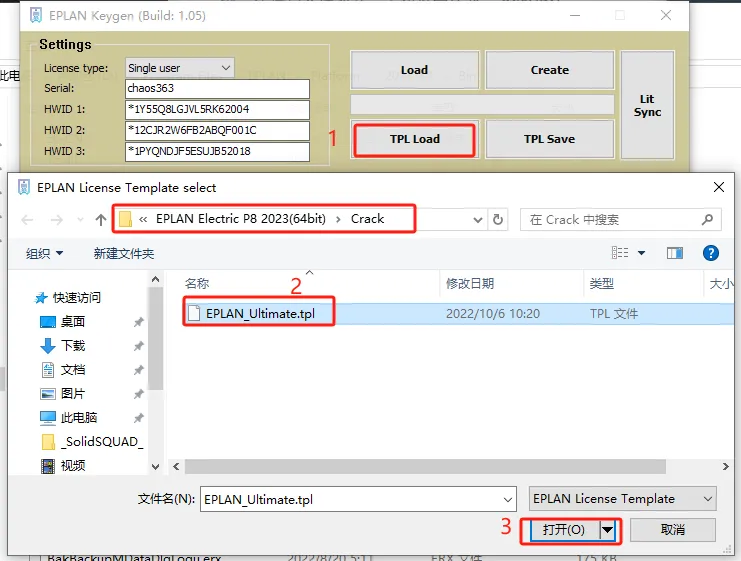Open the License type dropdown
This screenshot has width=741, height=561.
pos(180,68)
